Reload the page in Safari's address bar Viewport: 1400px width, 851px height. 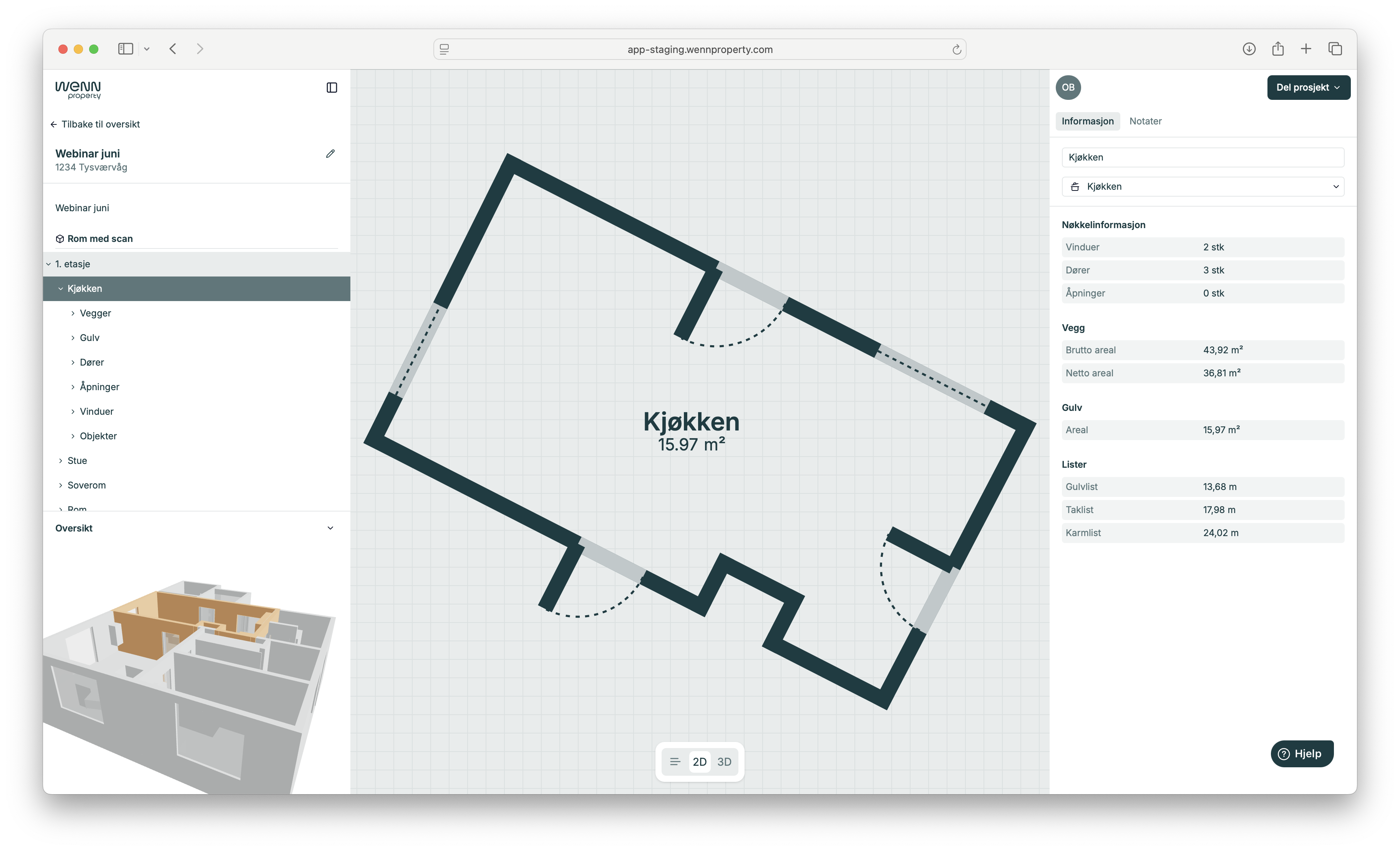(x=956, y=50)
